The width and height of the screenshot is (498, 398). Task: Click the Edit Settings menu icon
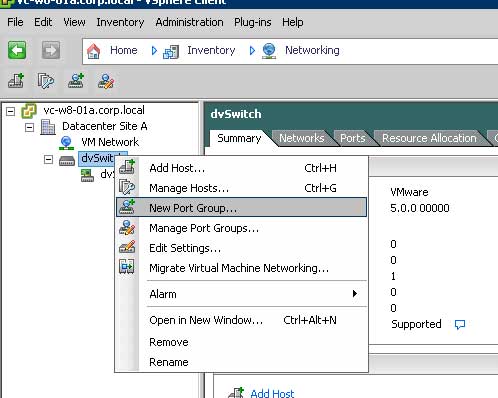(x=127, y=247)
